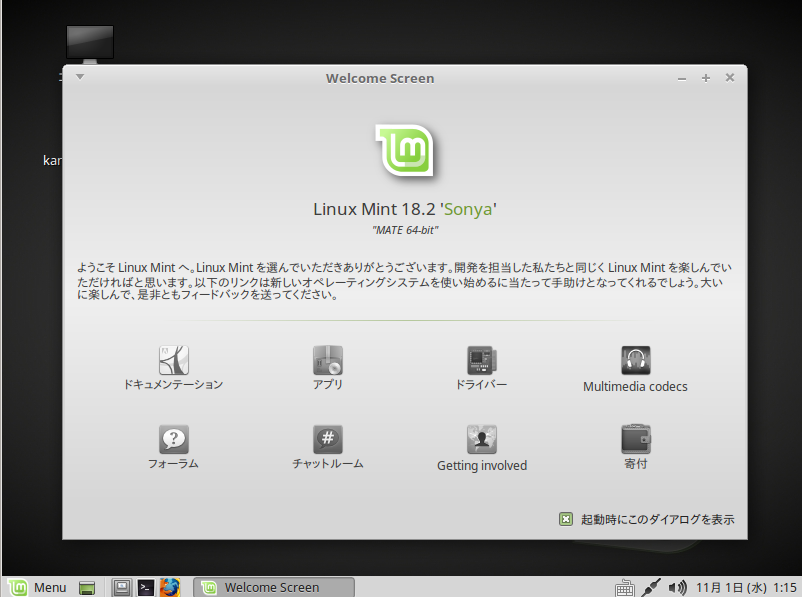Click the チャットルーム label
Screen dimensions: 802x597
[x=328, y=463]
